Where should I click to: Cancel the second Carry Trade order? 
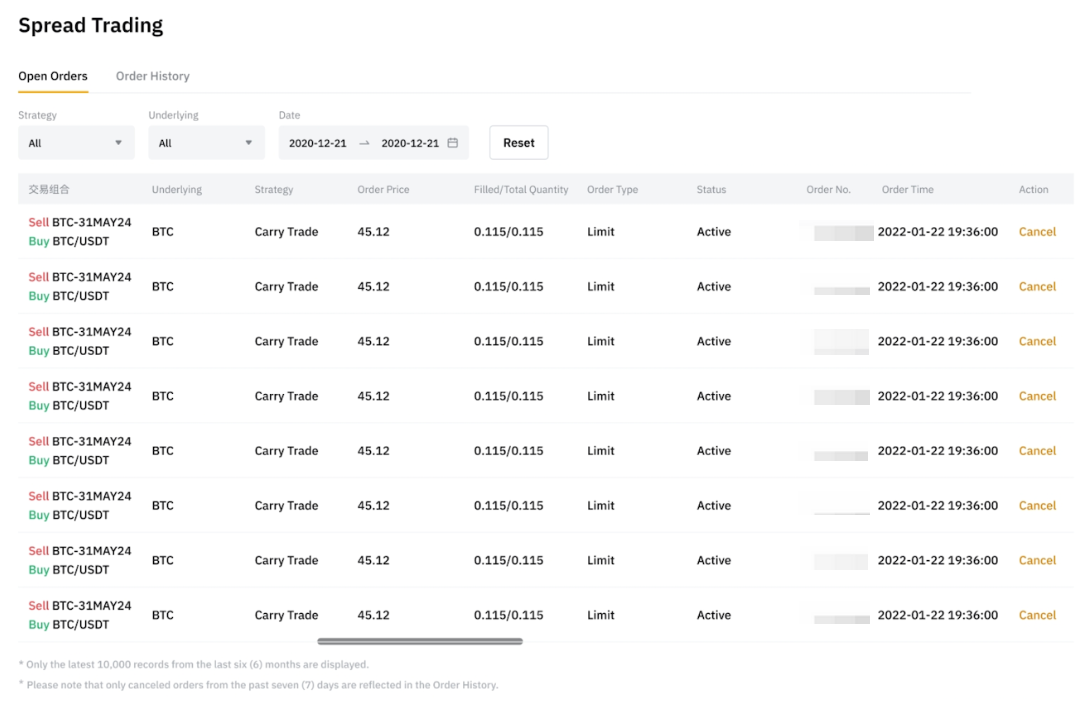click(x=1037, y=287)
